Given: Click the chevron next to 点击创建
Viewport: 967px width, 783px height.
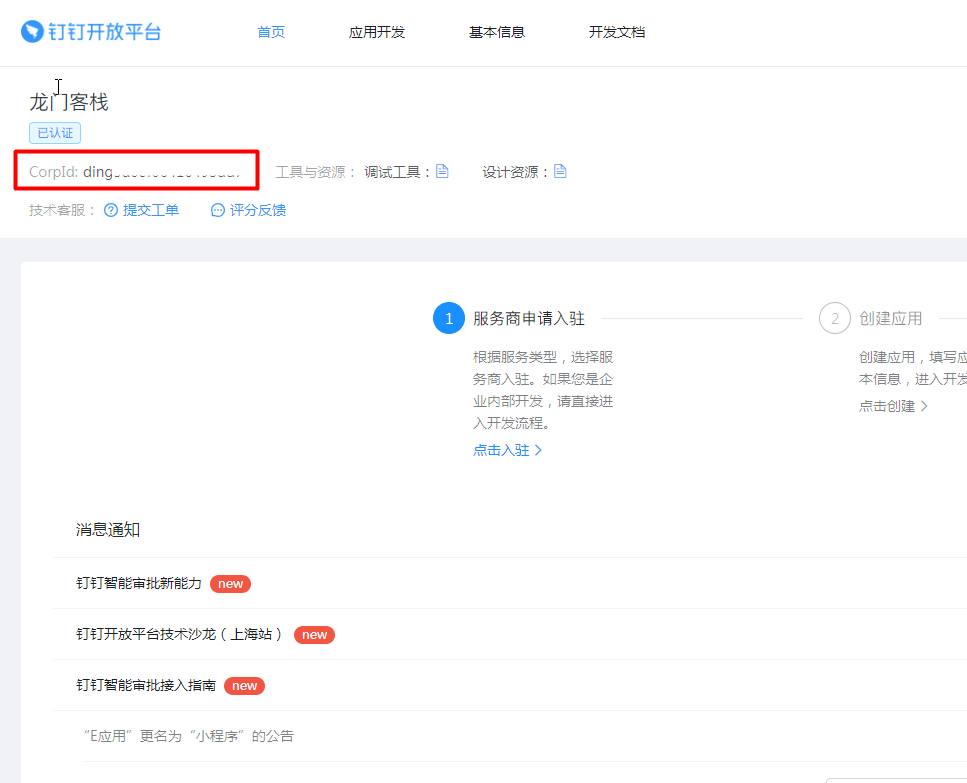Looking at the screenshot, I should point(924,406).
